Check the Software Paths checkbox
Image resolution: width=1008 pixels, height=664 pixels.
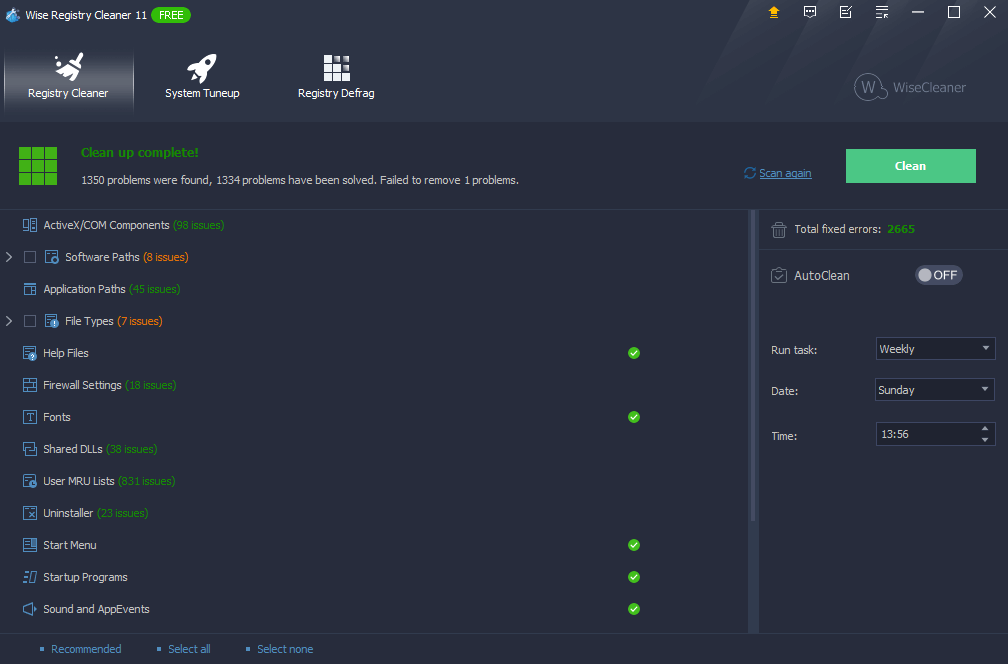[x=30, y=257]
